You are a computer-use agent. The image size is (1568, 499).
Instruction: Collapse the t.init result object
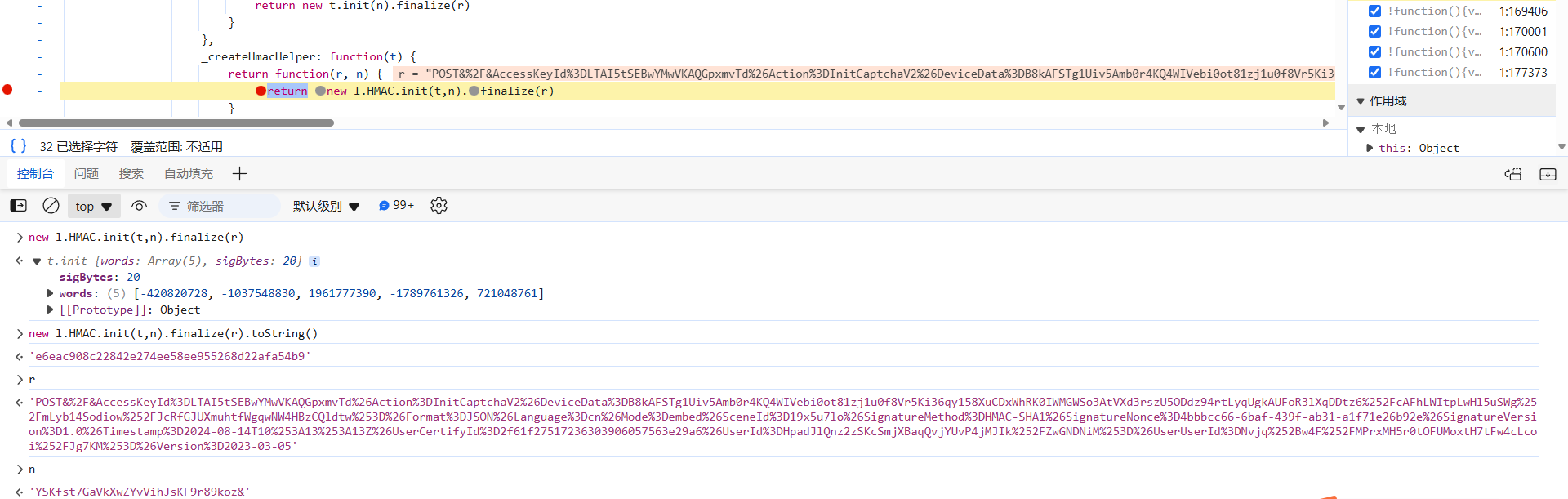37,261
